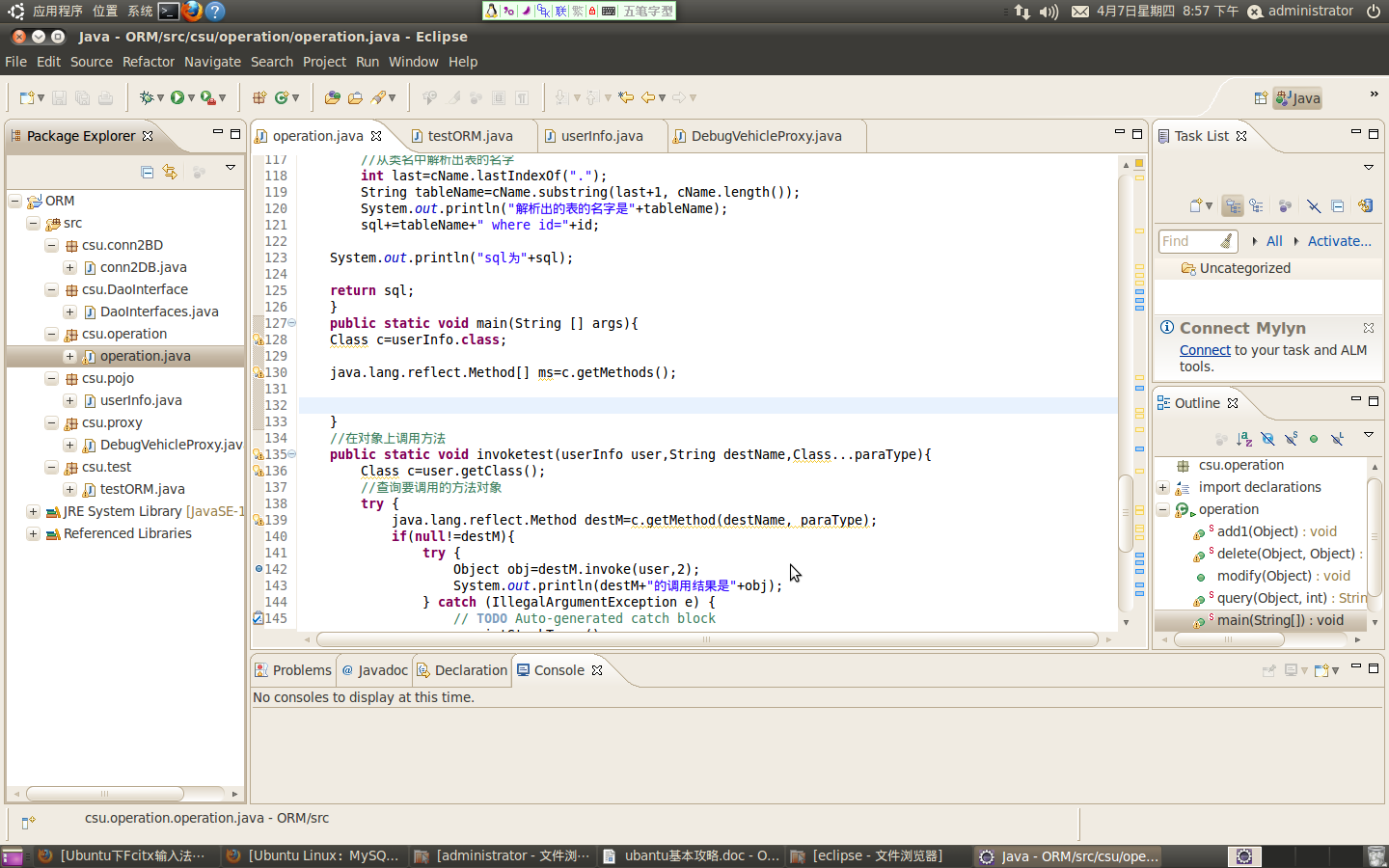Switch to the testORM.java editor tab

click(470, 136)
